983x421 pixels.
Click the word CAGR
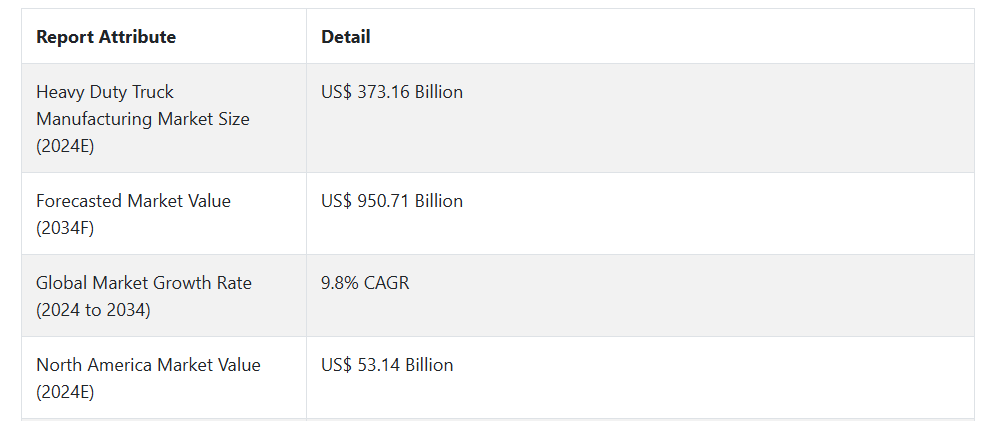tap(386, 283)
